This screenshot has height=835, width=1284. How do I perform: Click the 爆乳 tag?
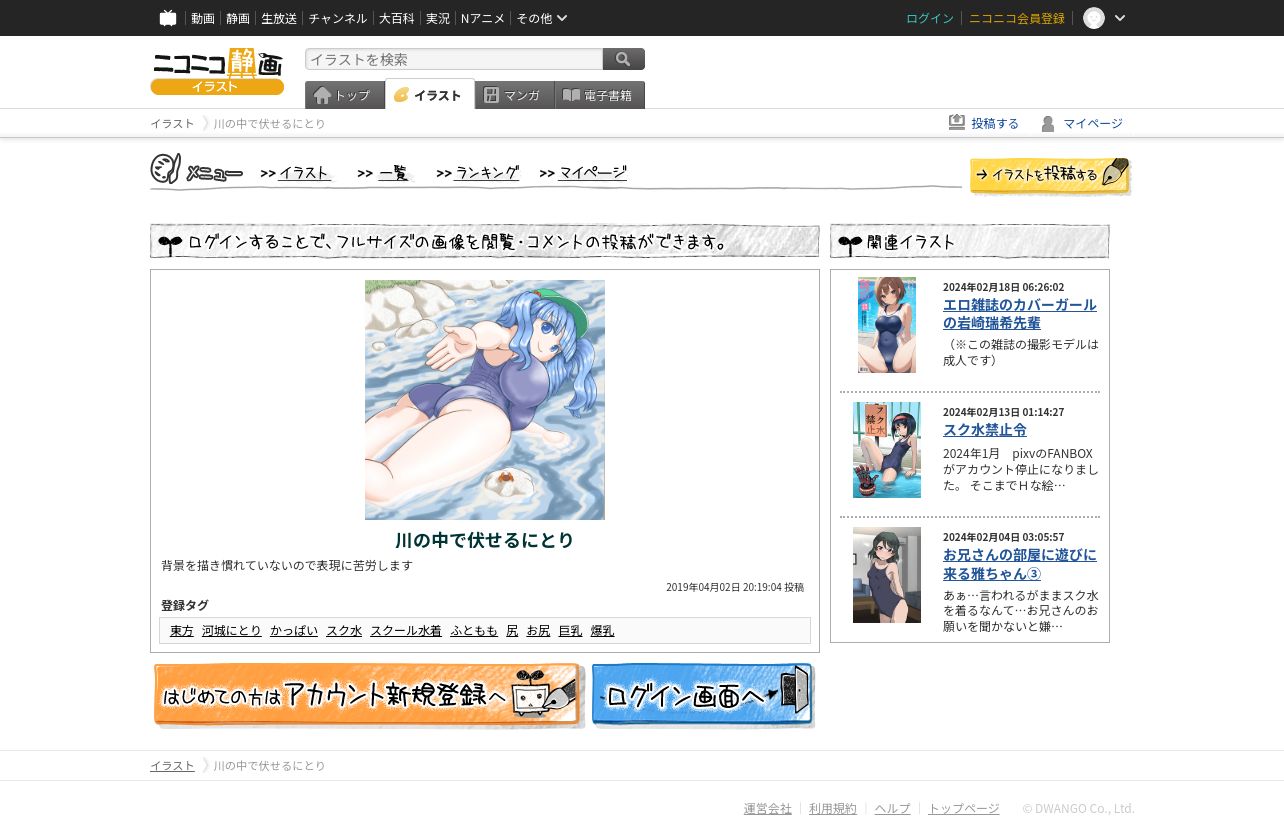[x=602, y=631]
